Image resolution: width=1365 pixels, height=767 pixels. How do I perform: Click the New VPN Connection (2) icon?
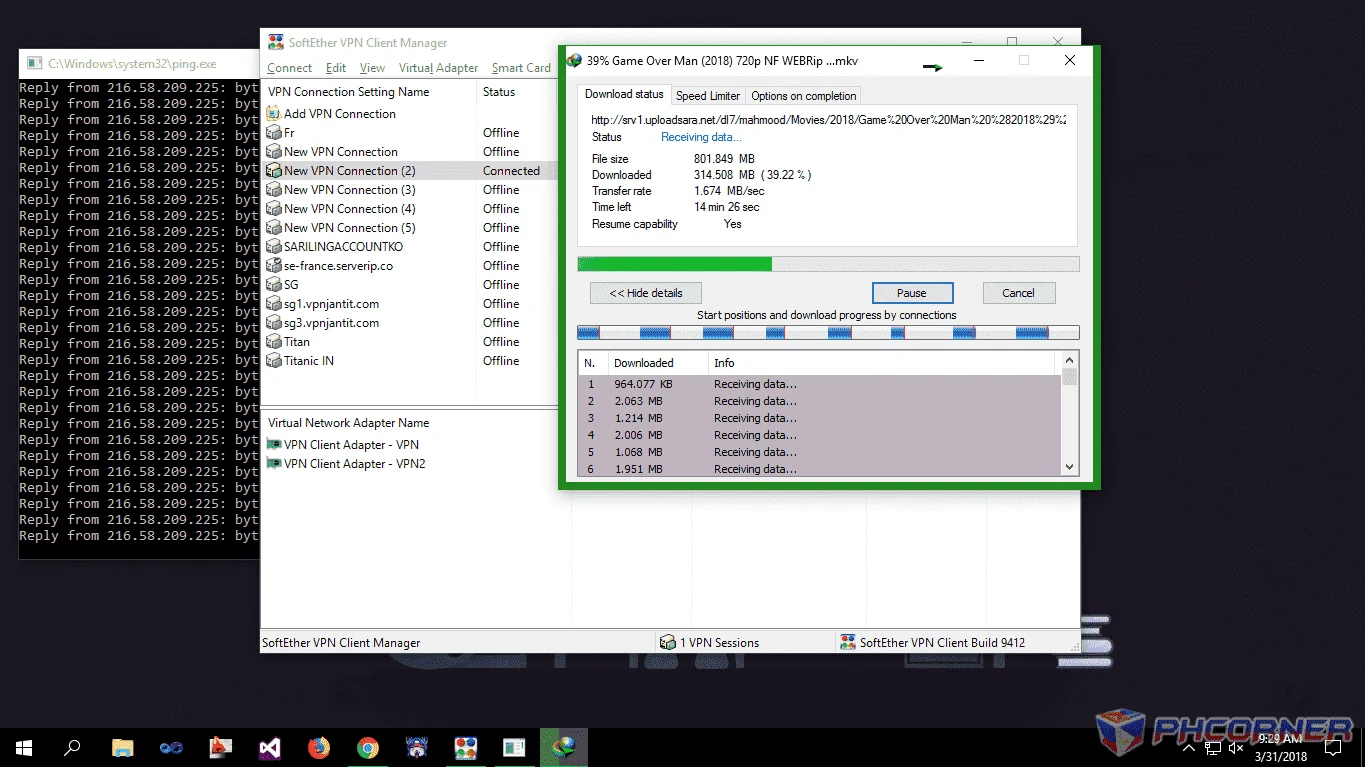pyautogui.click(x=275, y=170)
